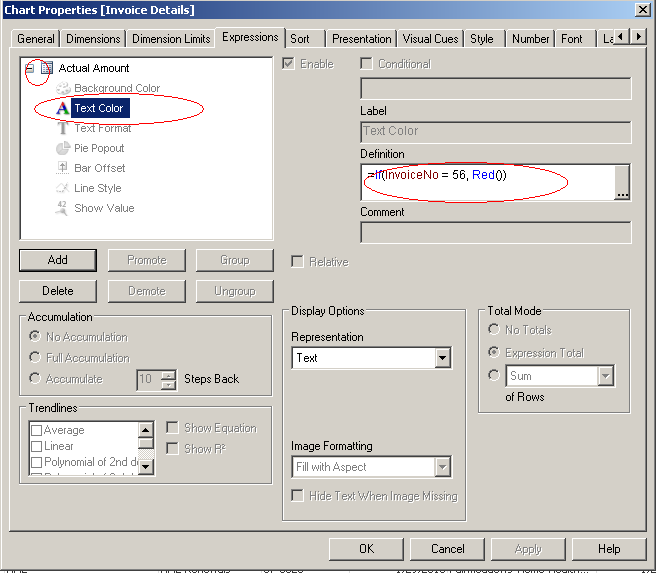
Task: Click the Actual Amount expression table icon
Action: [47, 68]
